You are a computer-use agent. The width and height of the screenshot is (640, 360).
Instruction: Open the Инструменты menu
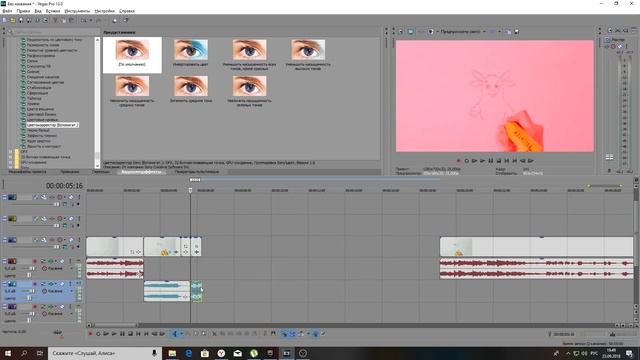[x=77, y=11]
